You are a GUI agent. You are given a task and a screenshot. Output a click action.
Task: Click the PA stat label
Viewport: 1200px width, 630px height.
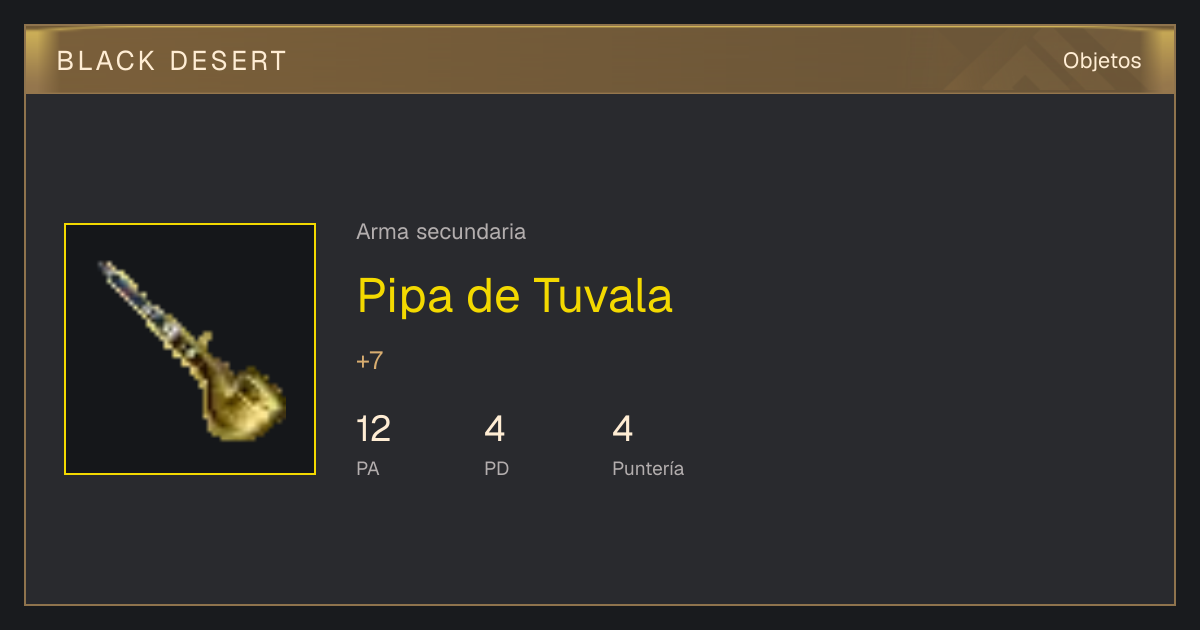(x=368, y=468)
